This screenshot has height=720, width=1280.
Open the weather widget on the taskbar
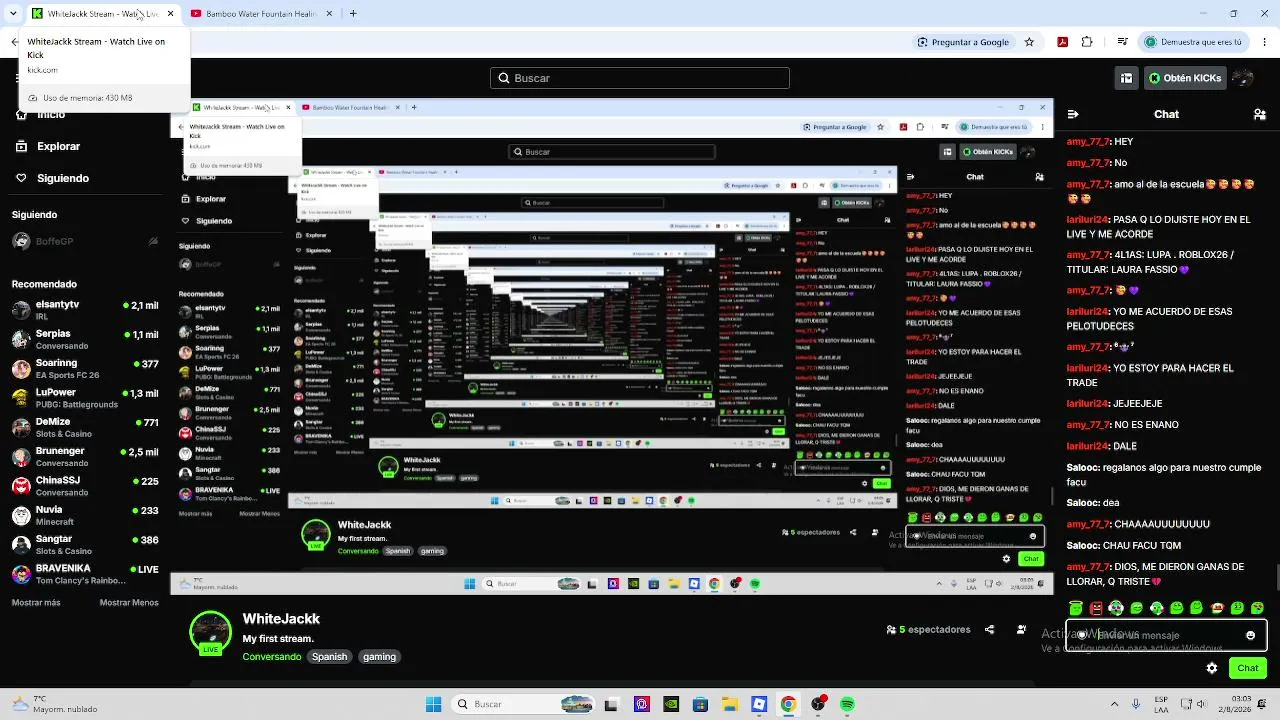(55, 704)
